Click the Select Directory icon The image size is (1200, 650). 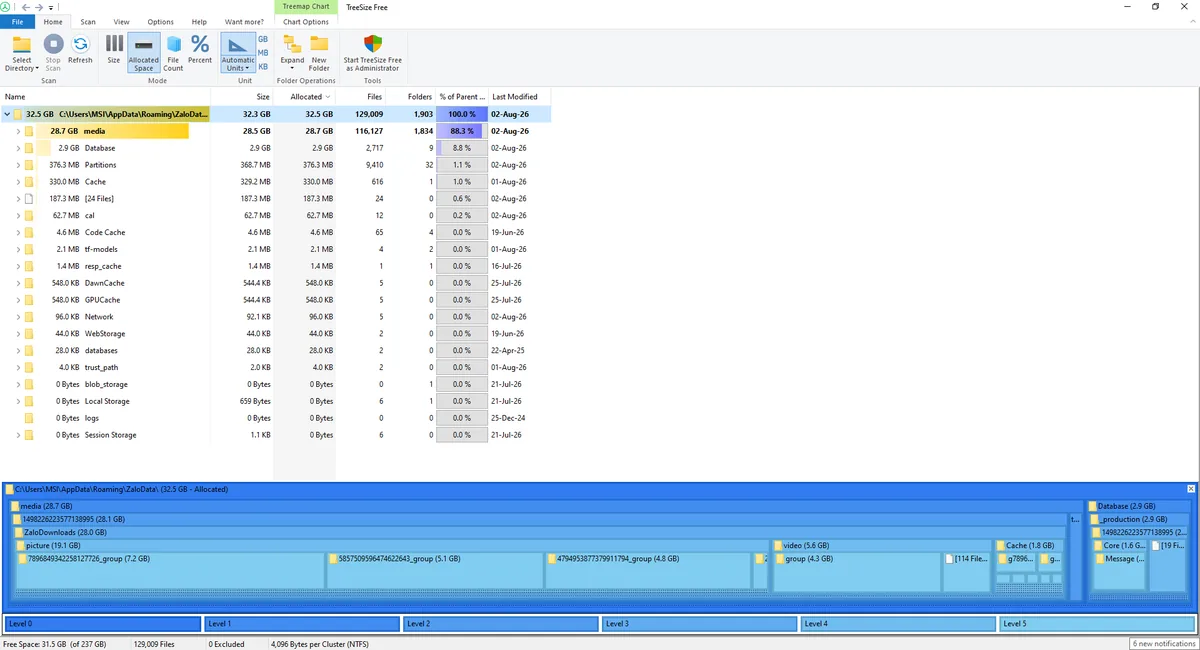(x=21, y=45)
